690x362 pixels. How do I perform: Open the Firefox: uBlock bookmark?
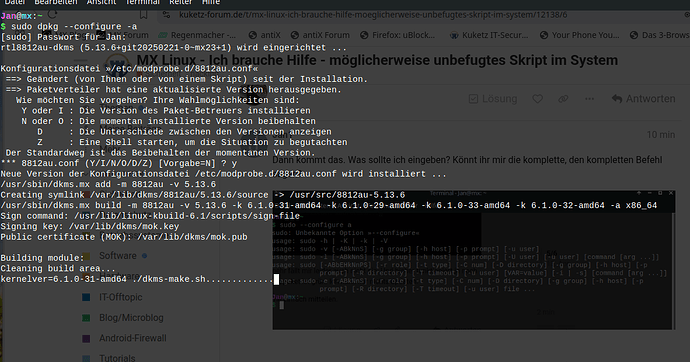397,35
